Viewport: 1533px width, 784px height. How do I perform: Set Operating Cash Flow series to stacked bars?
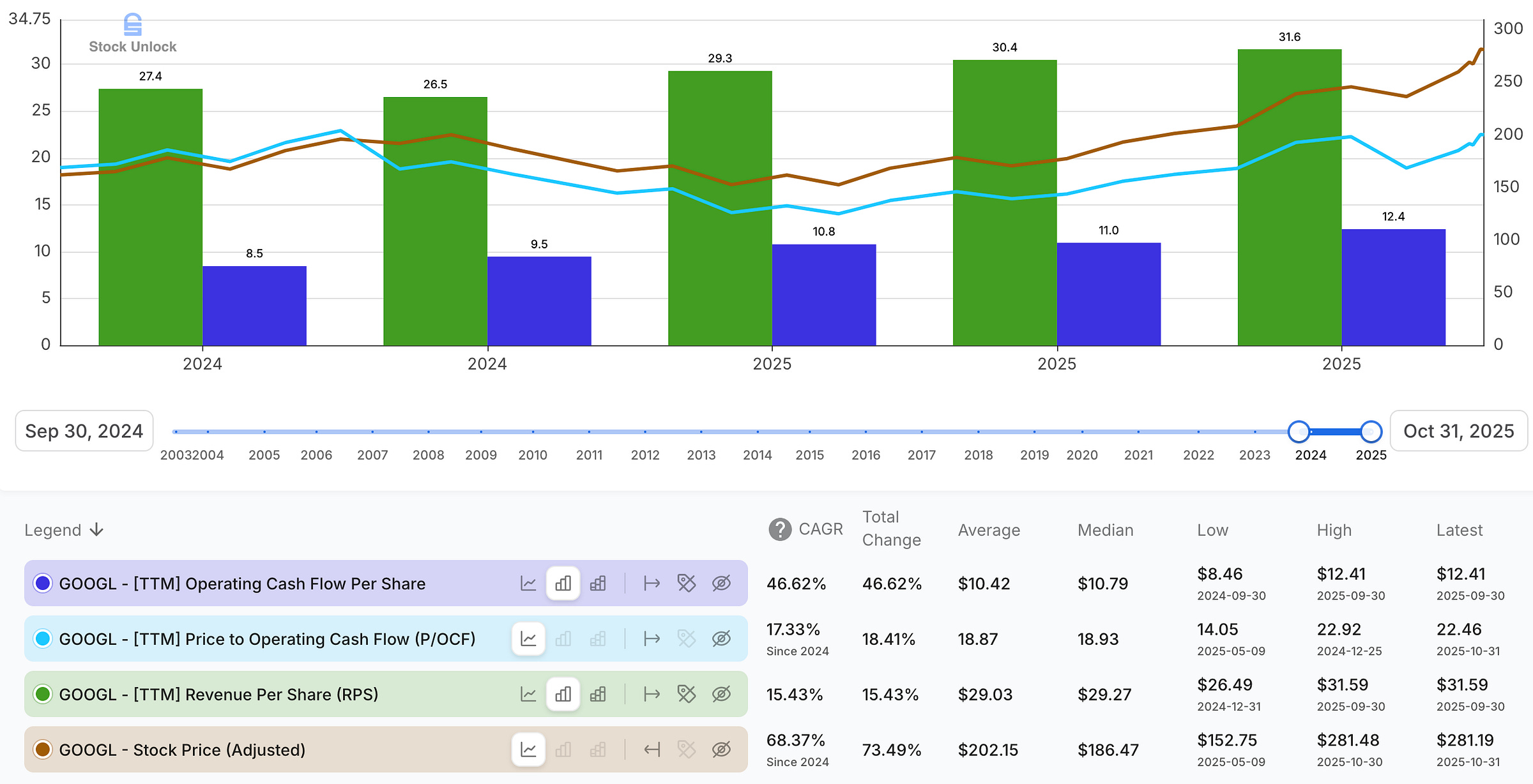click(x=598, y=584)
